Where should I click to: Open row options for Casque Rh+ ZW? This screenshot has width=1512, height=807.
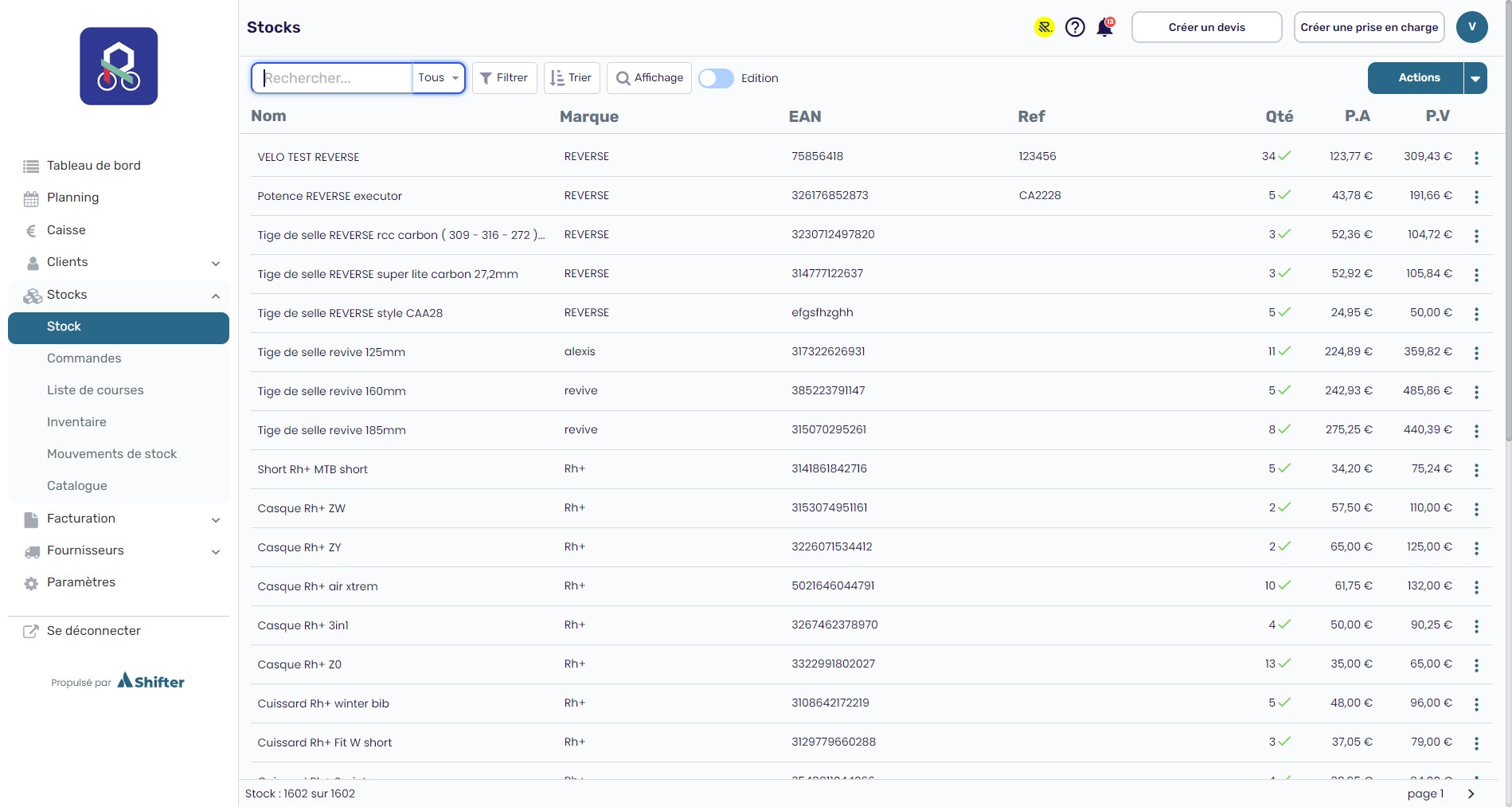click(x=1476, y=509)
